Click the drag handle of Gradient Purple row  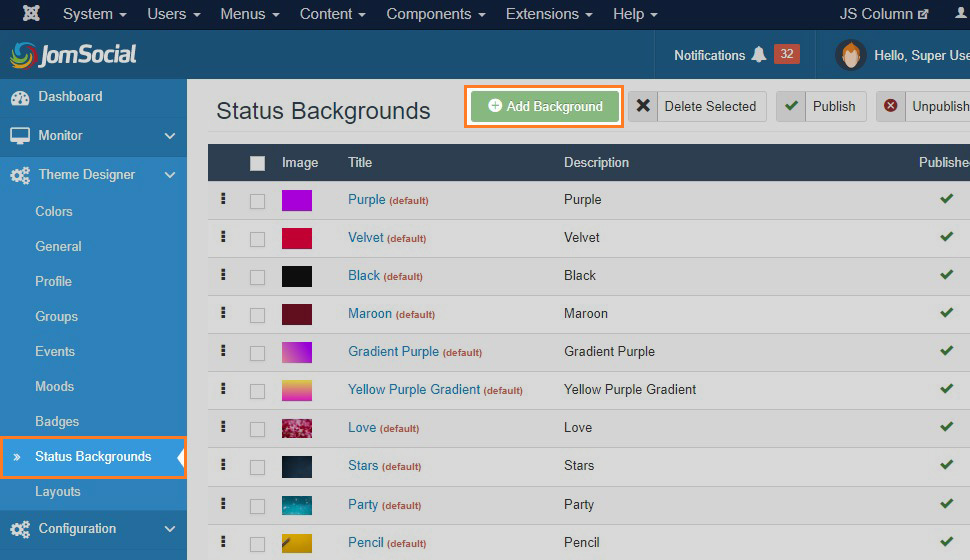tap(223, 351)
